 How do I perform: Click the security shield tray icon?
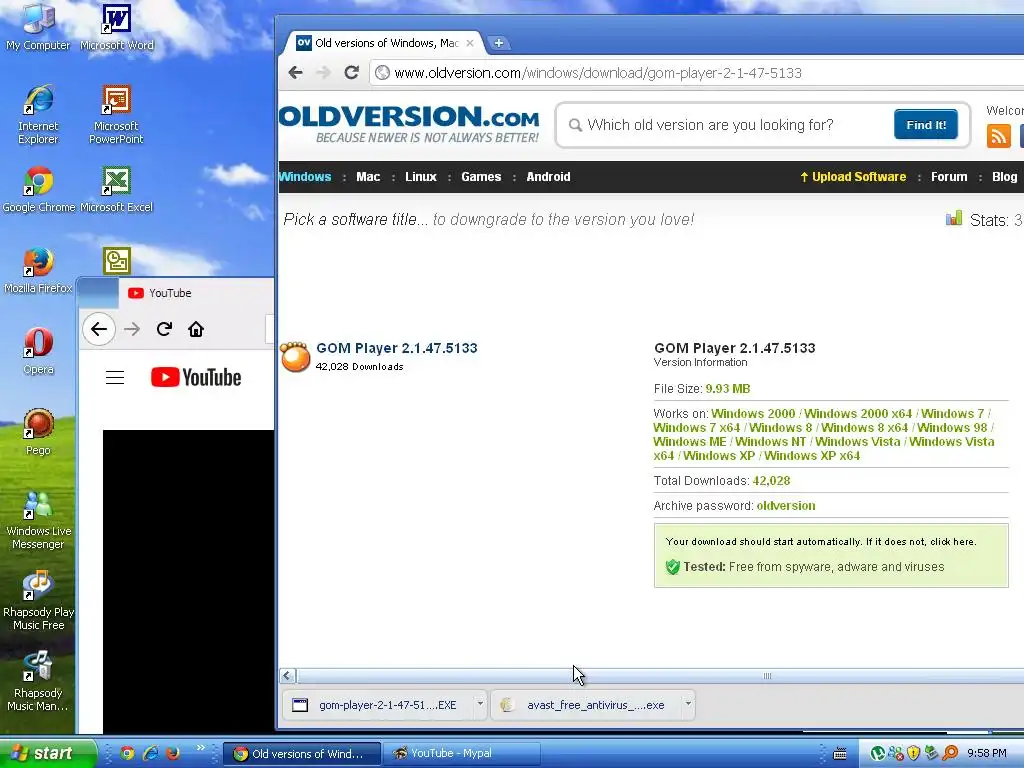(x=914, y=754)
